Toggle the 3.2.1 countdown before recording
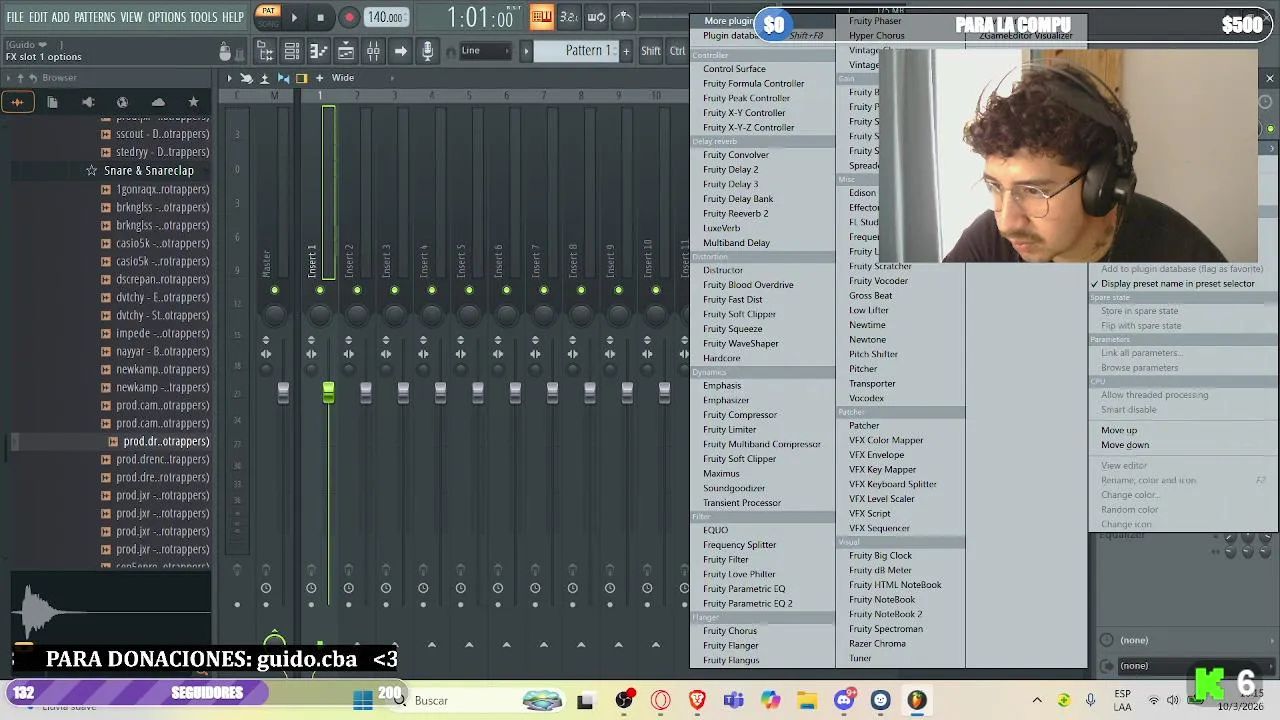This screenshot has width=1280, height=720. tap(568, 16)
